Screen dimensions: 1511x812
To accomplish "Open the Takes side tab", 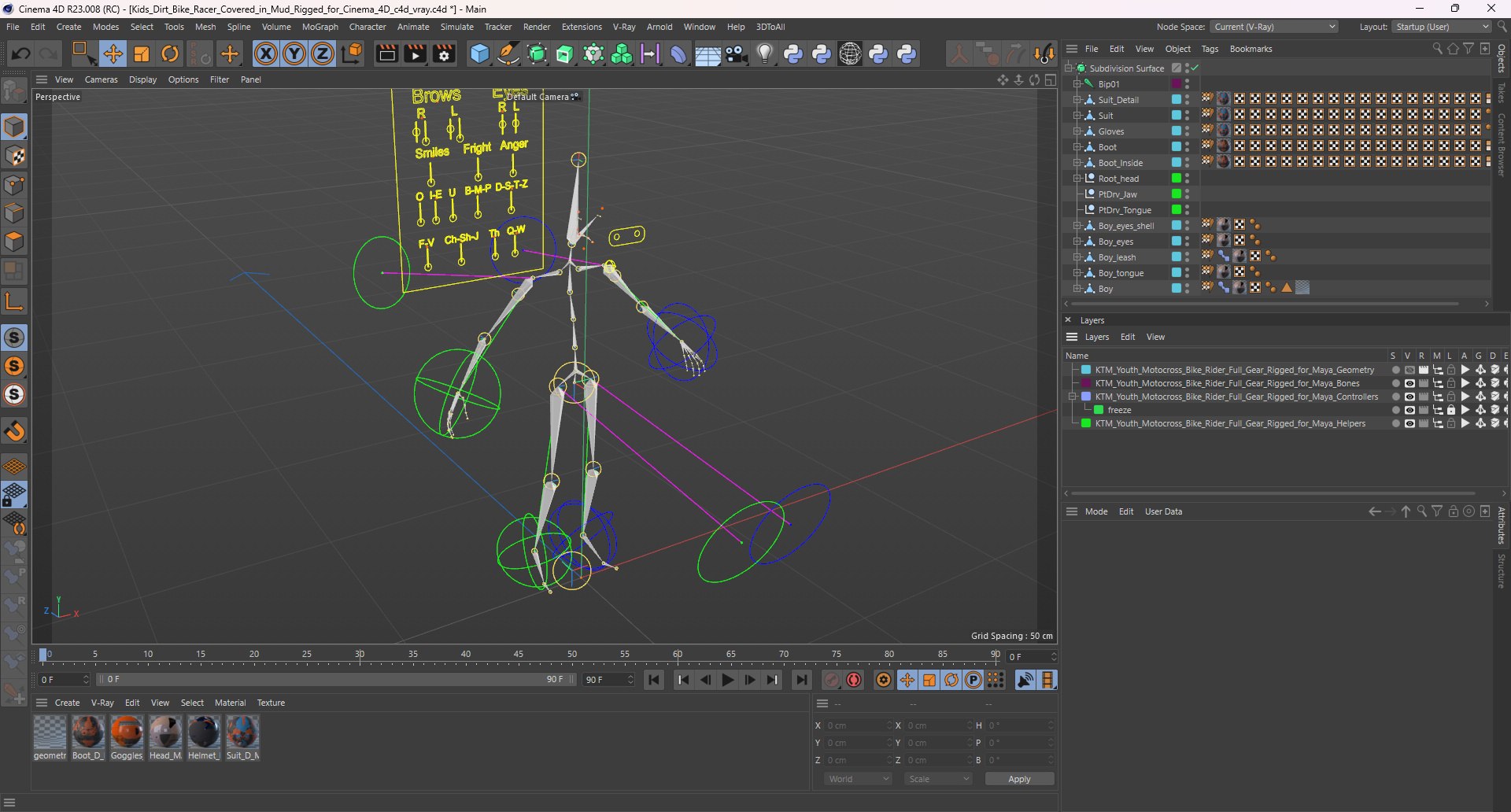I will tap(1502, 94).
